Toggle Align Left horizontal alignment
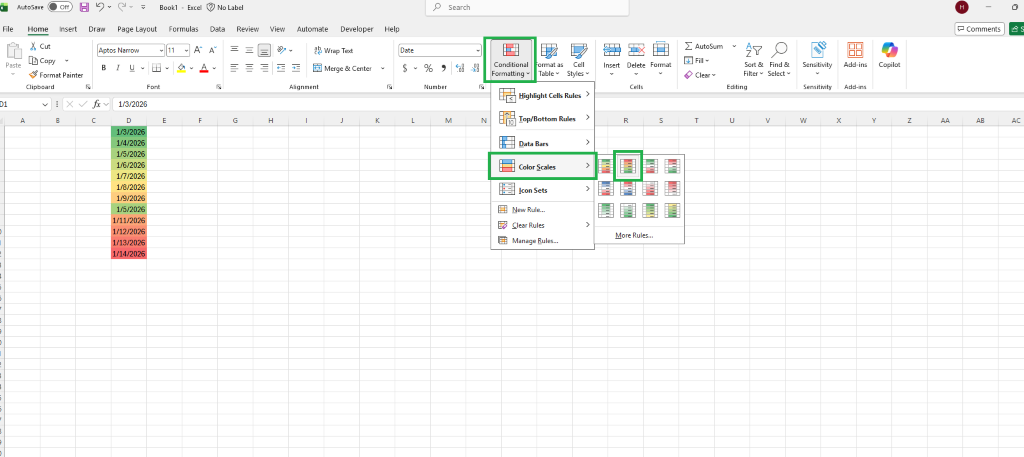 pyautogui.click(x=234, y=68)
